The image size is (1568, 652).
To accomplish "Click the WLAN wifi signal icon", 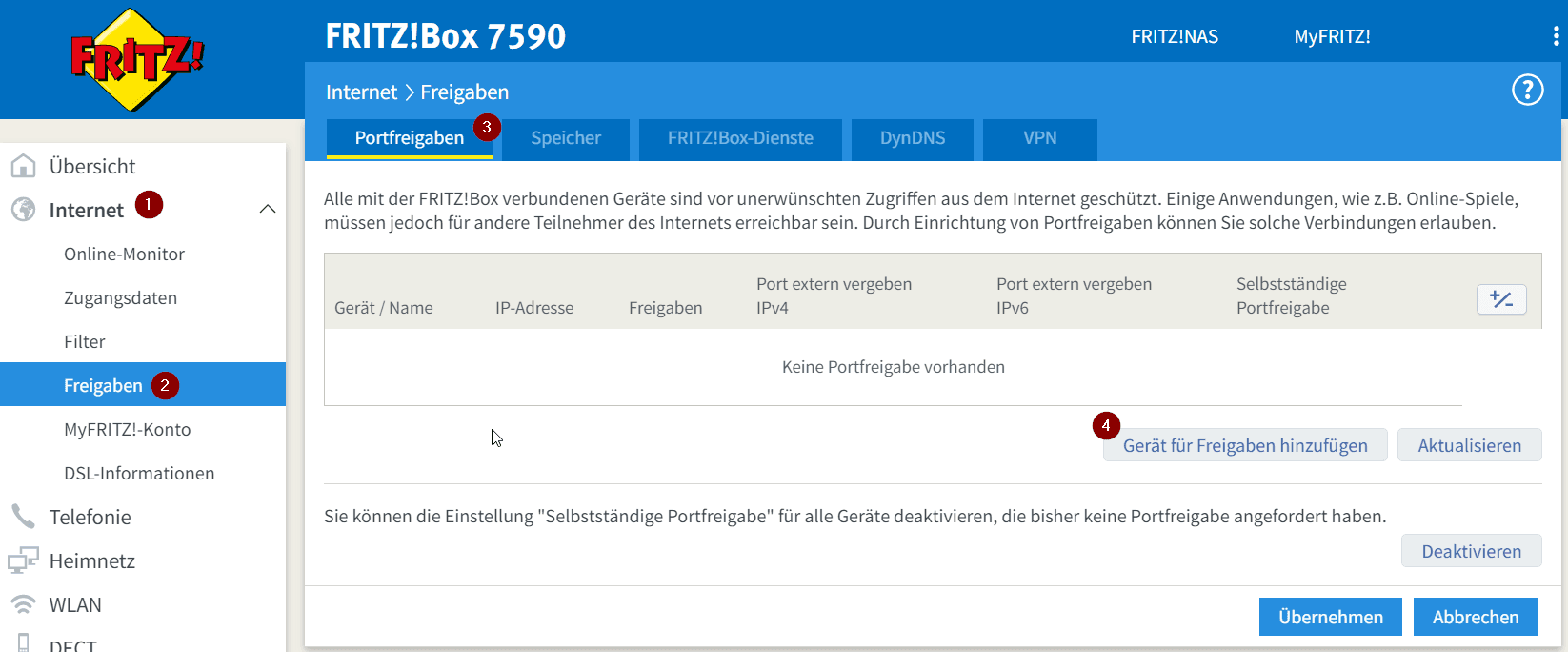I will [x=23, y=604].
